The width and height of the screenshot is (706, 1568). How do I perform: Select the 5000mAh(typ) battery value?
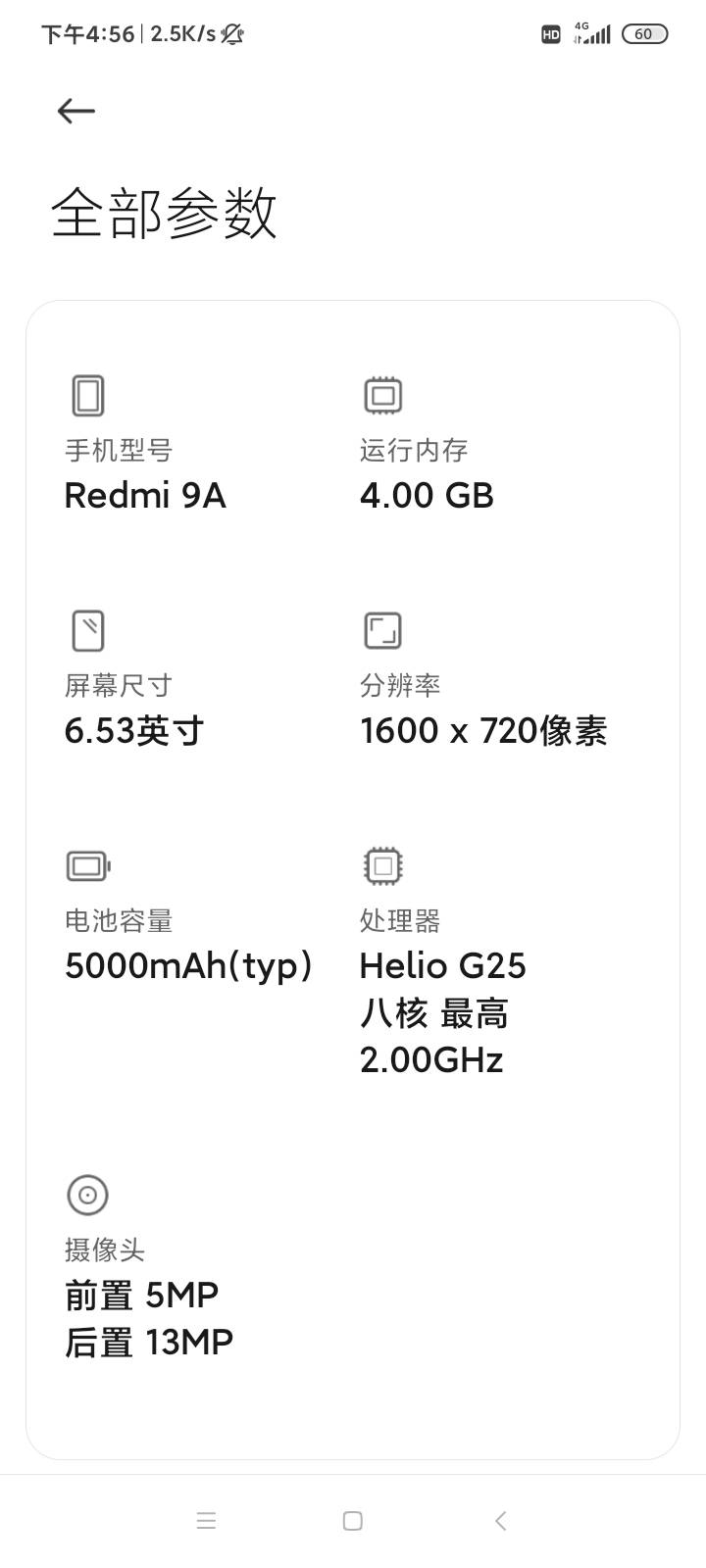coord(188,966)
